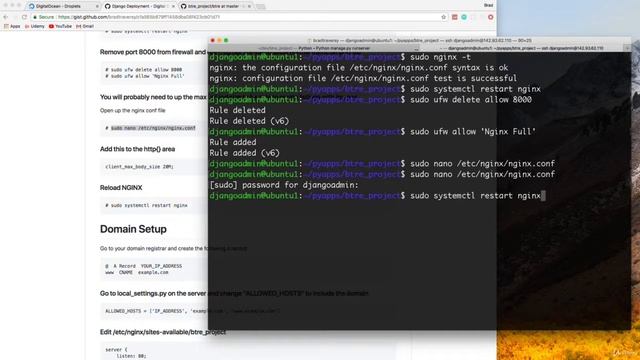Go forward in the browser
This screenshot has width=640, height=360.
(15, 17)
